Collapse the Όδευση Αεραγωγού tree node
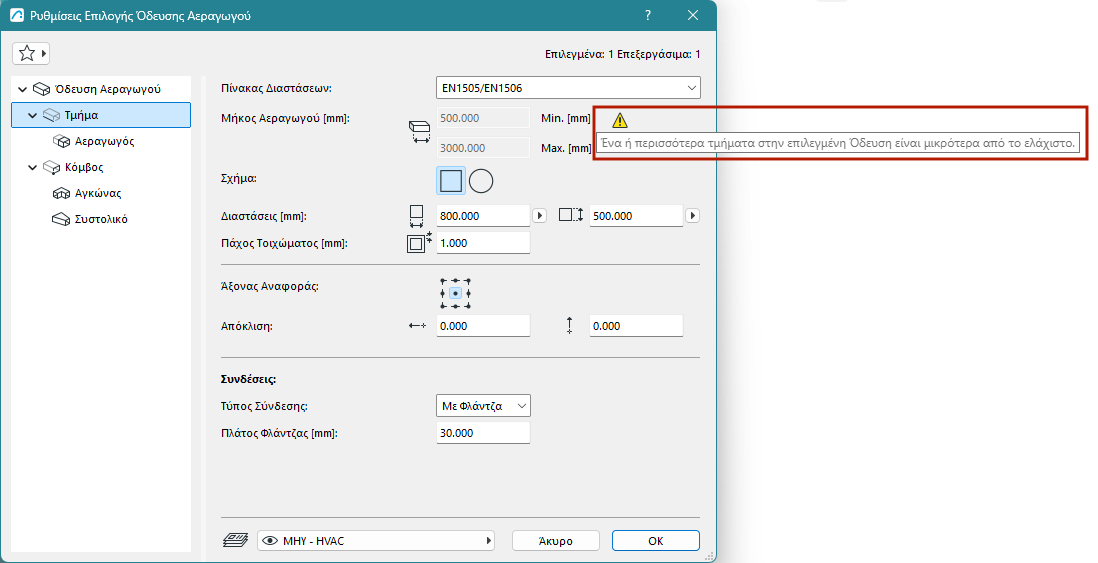The width and height of the screenshot is (1098, 563). click(22, 90)
